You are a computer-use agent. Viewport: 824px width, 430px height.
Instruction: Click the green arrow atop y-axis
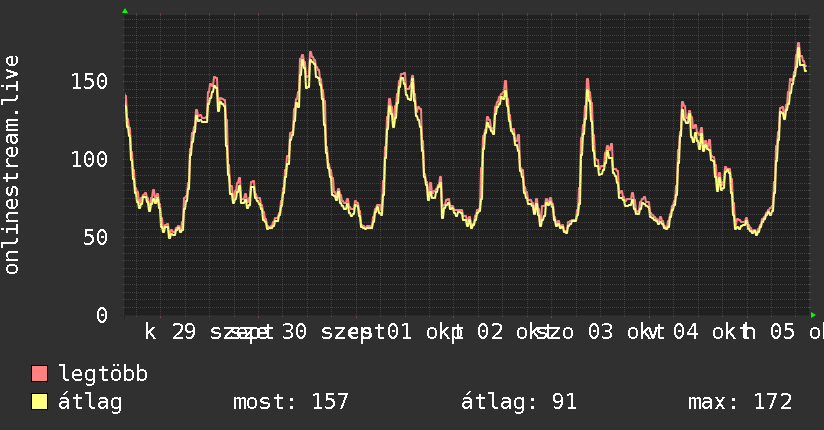[x=125, y=11]
